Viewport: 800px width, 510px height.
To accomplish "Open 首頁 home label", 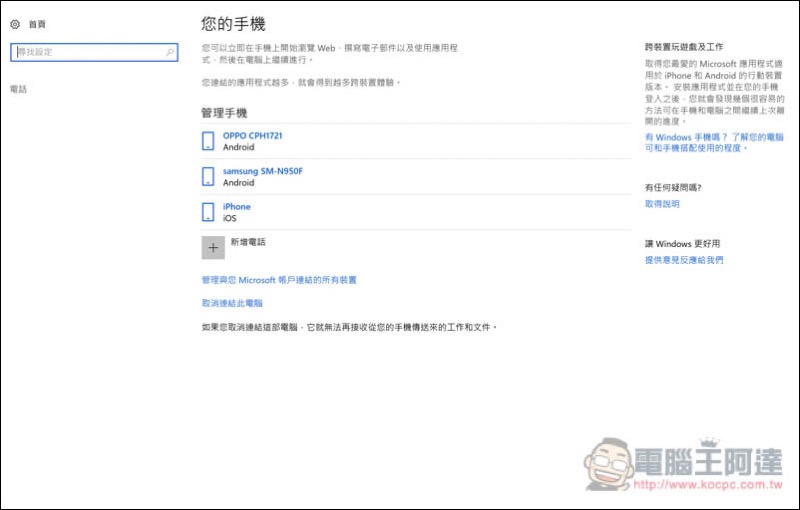I will 37,24.
